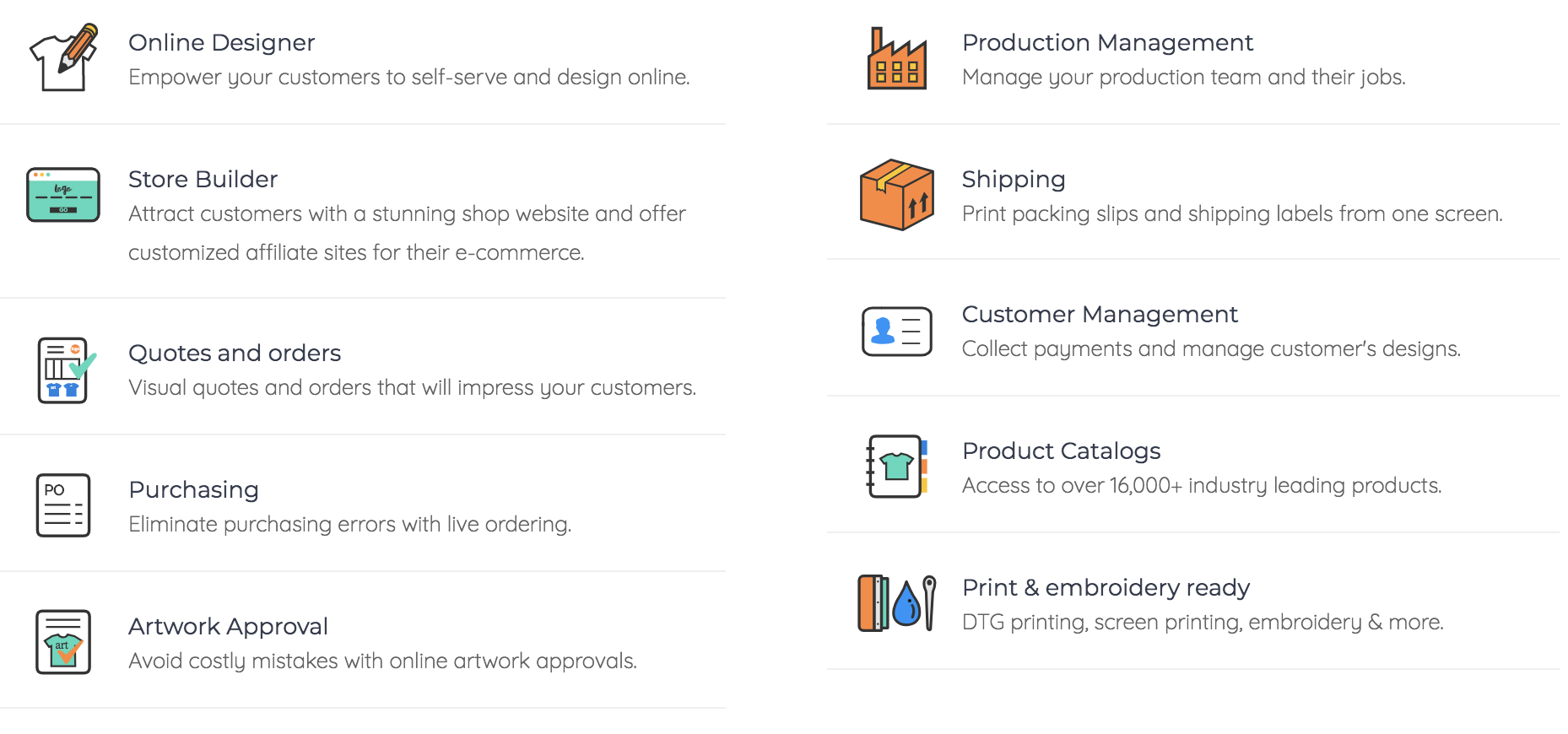1568x734 pixels.
Task: Click the Online Designer t-shirt pencil icon
Action: click(63, 57)
